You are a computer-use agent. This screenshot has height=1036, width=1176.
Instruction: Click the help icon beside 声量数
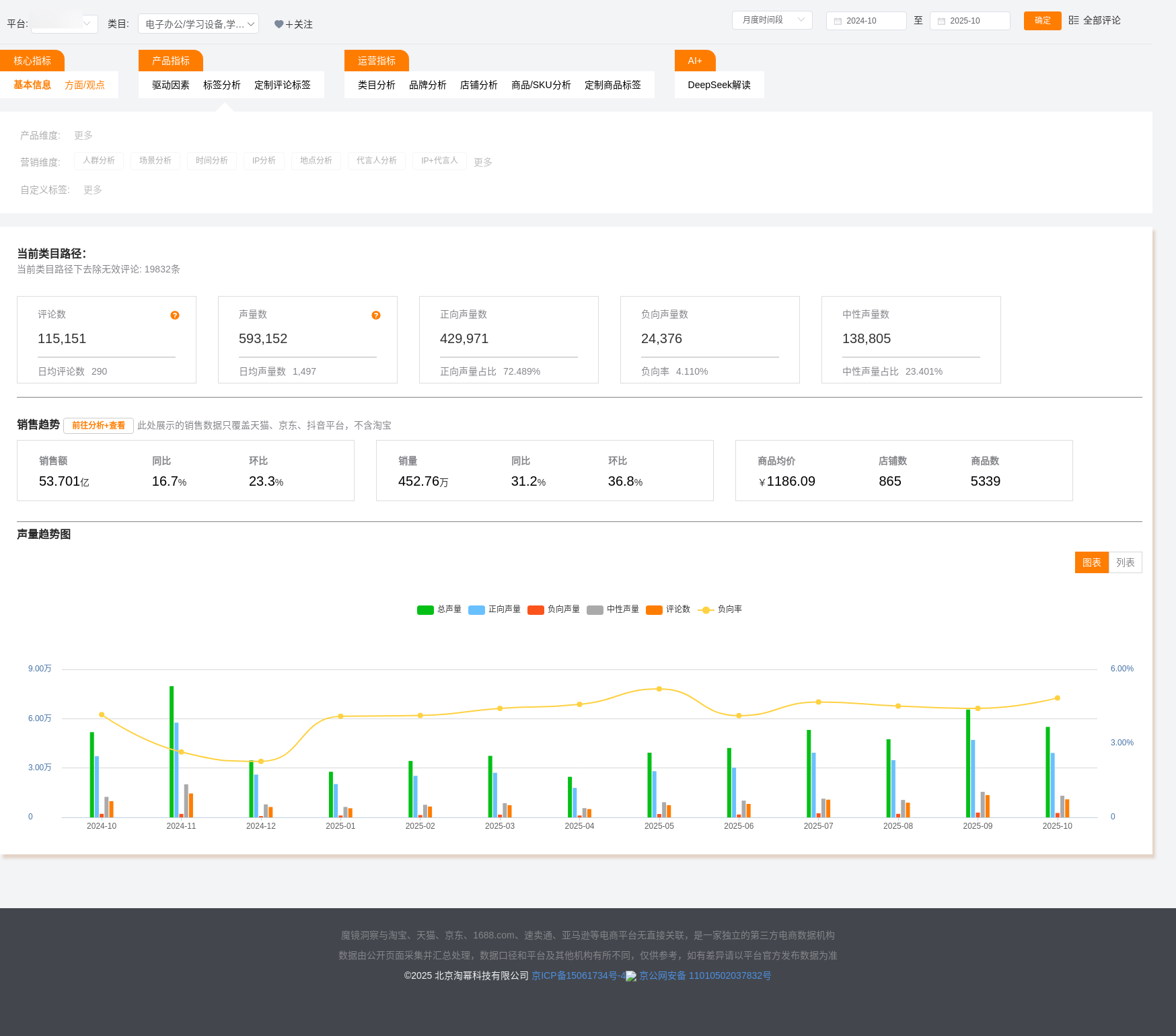(376, 316)
